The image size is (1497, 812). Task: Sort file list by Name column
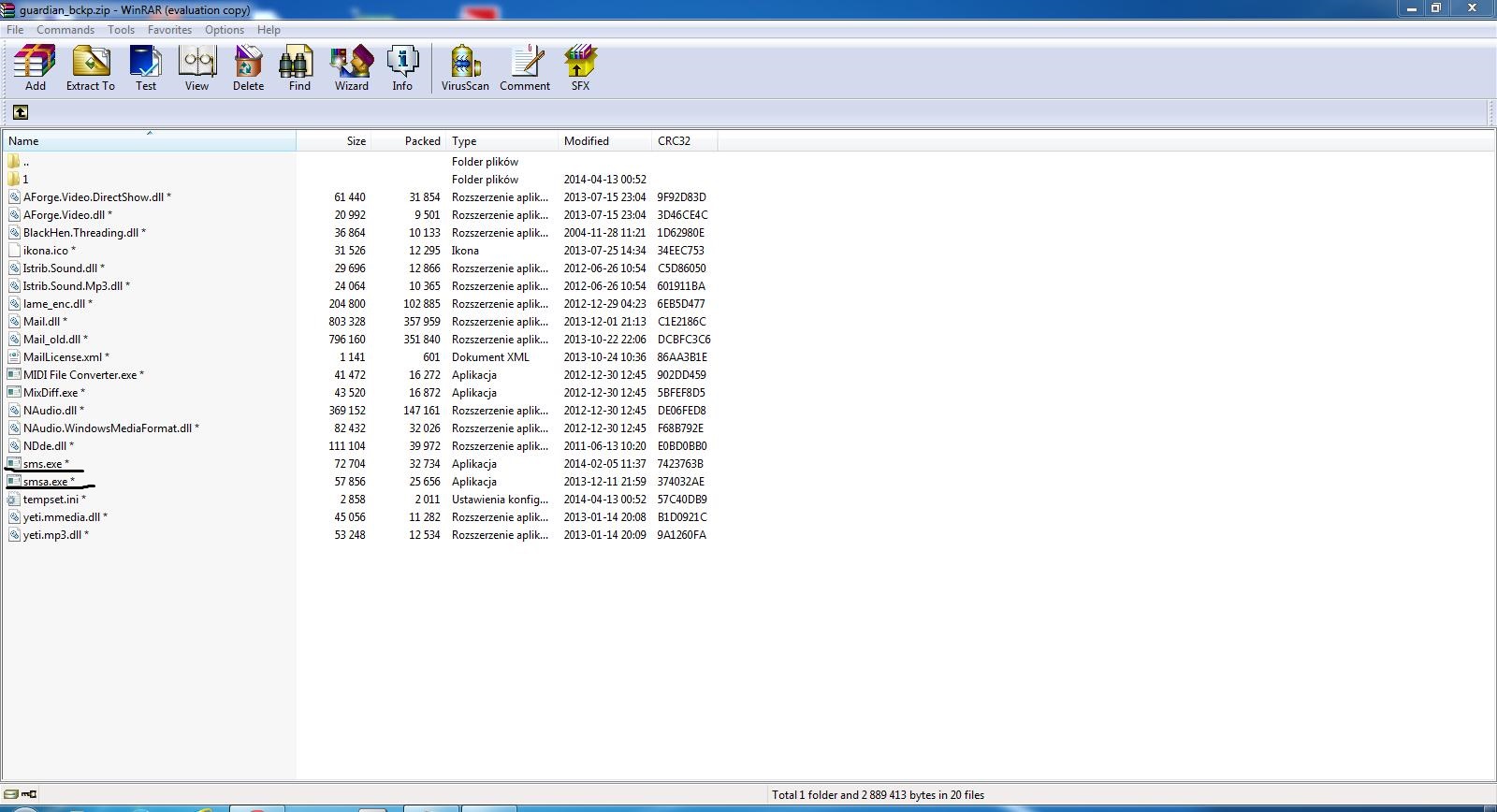[150, 141]
